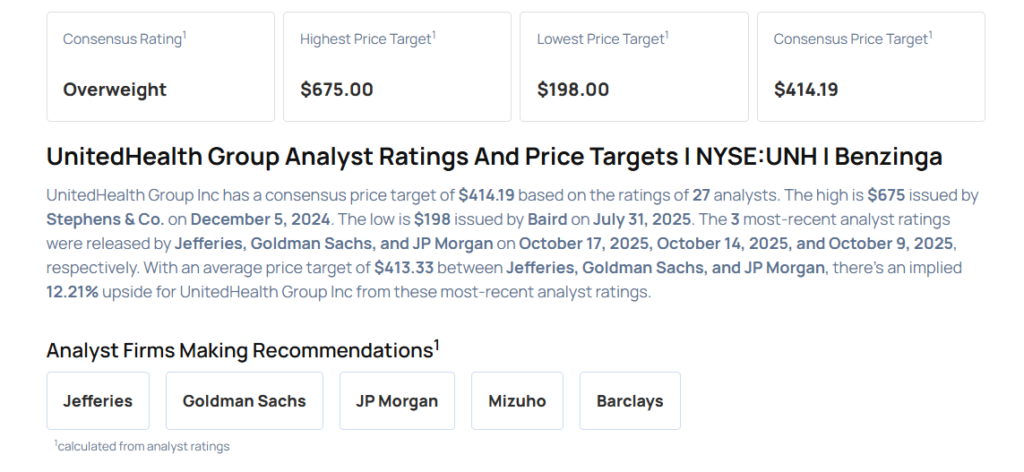Click the $413.33 average price target text
This screenshot has width=1024, height=472.
coord(407,267)
